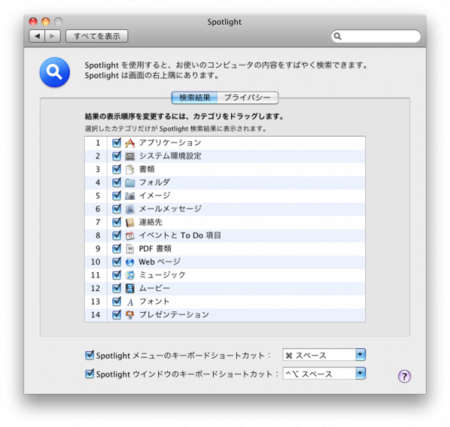Toggle the フォルダ checkbox
The height and width of the screenshot is (427, 450).
coord(116,182)
